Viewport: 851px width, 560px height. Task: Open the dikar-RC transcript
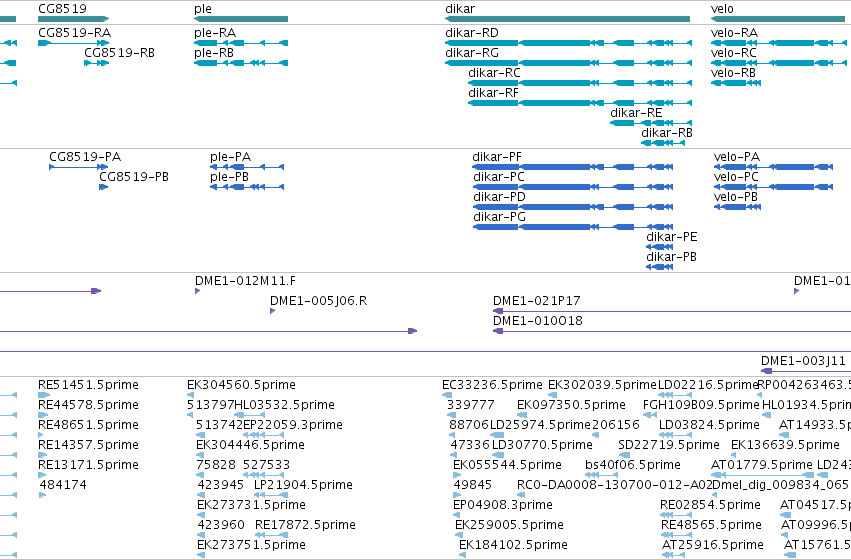580,83
